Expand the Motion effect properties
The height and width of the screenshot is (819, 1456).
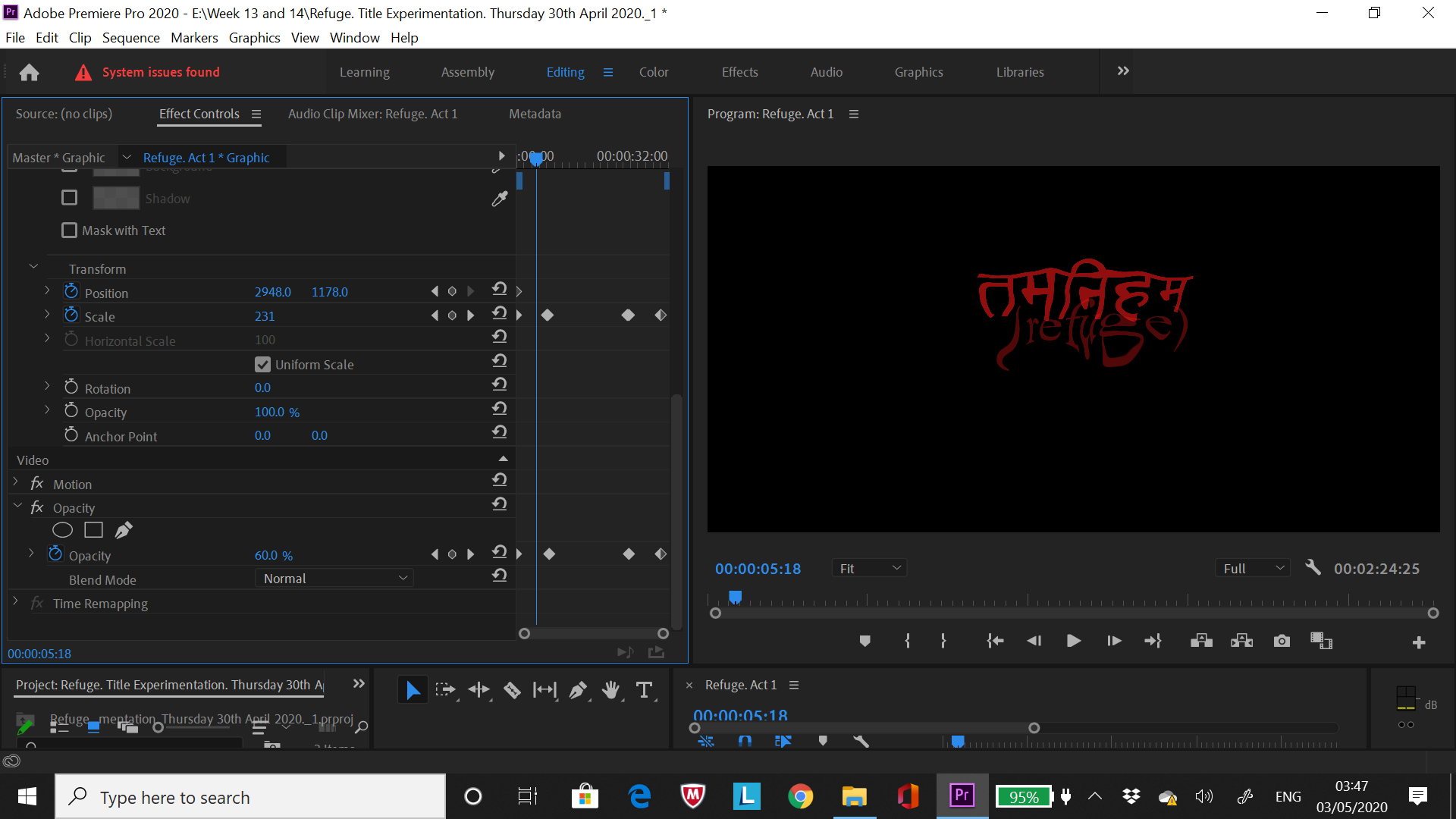click(15, 483)
